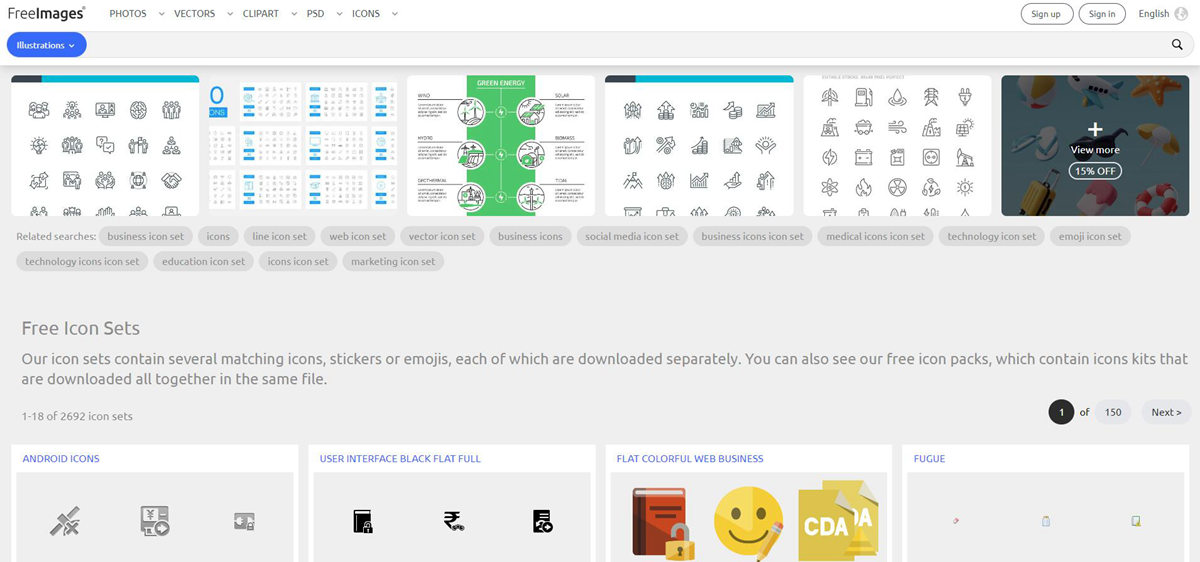
Task: Select the 'technology icons icon set' chip
Action: pos(82,262)
